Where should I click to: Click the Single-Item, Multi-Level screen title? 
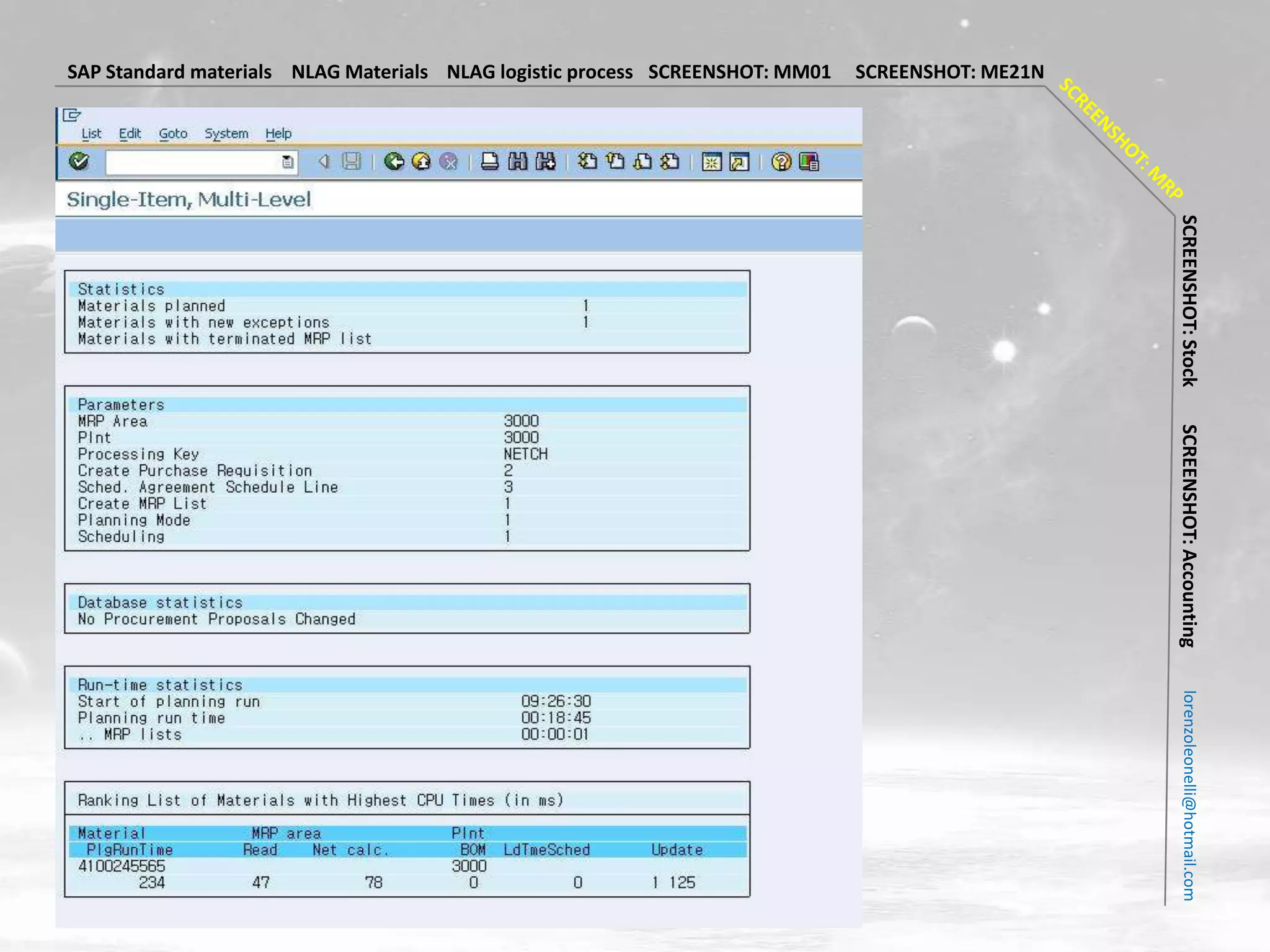click(x=189, y=200)
